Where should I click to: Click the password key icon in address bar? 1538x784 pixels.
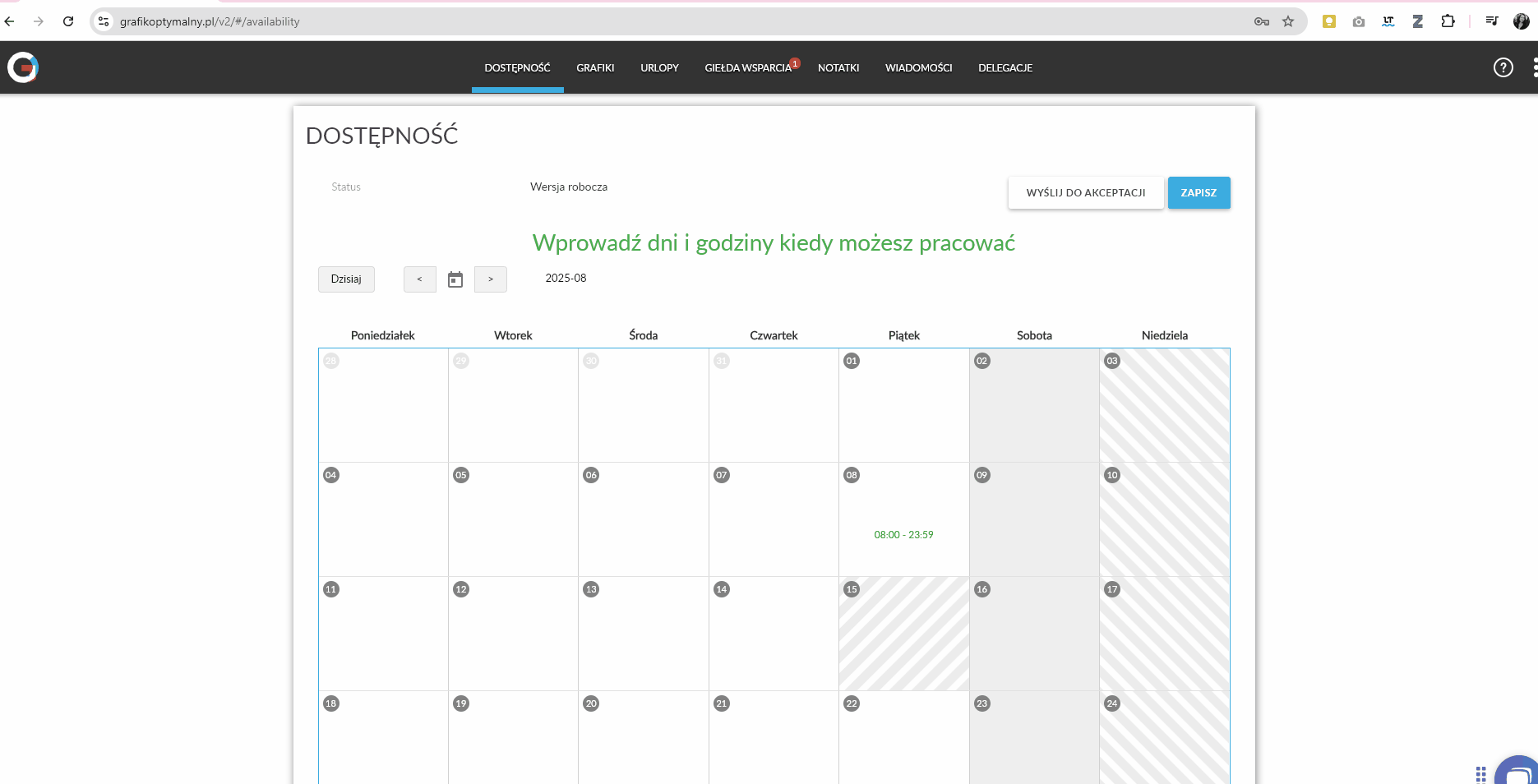click(x=1262, y=21)
